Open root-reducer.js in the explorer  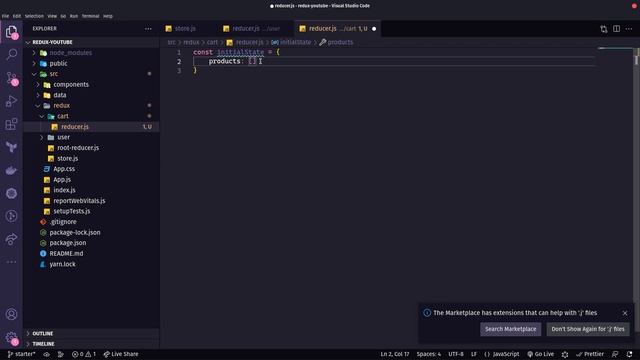[x=78, y=148]
